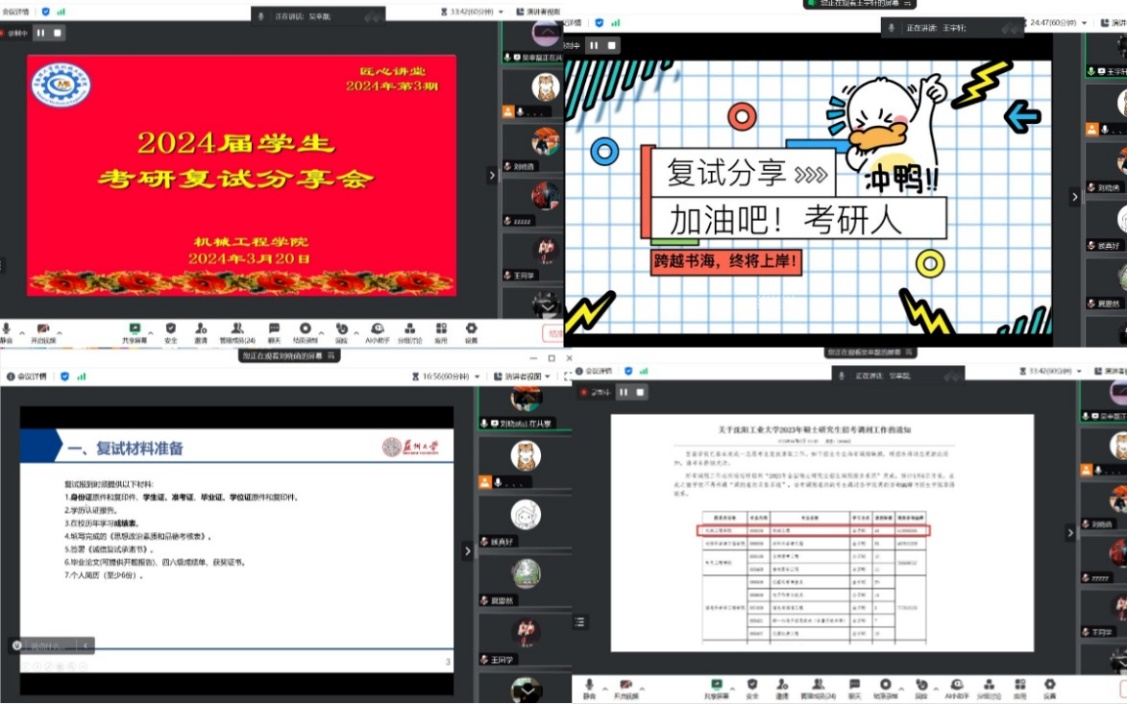This screenshot has height=704, width=1127.
Task: Click the 正在观看 viewing-screen banner above 会议详情
Action: 289,355
